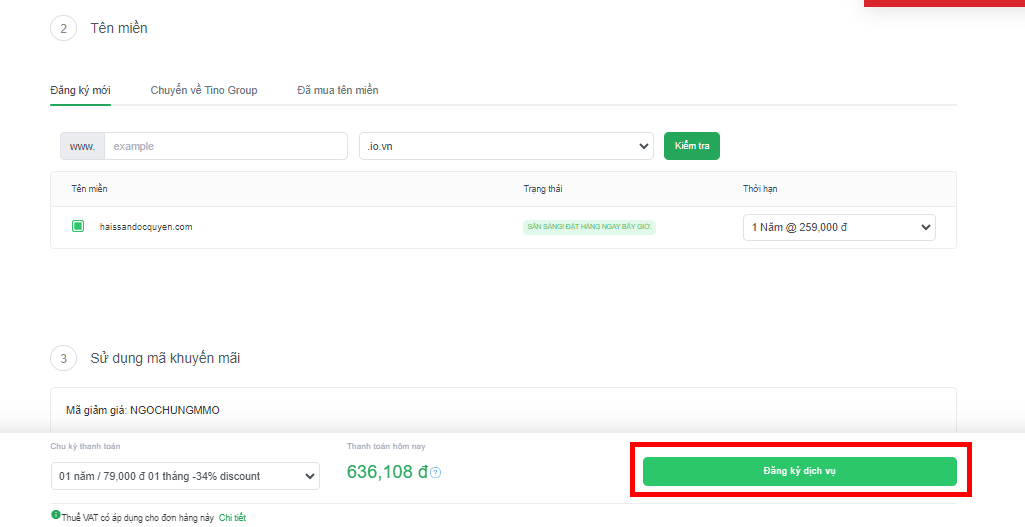The width and height of the screenshot is (1025, 527).
Task: Open the Chu kỳ thanh toán billing cycle dropdown
Action: (x=185, y=476)
